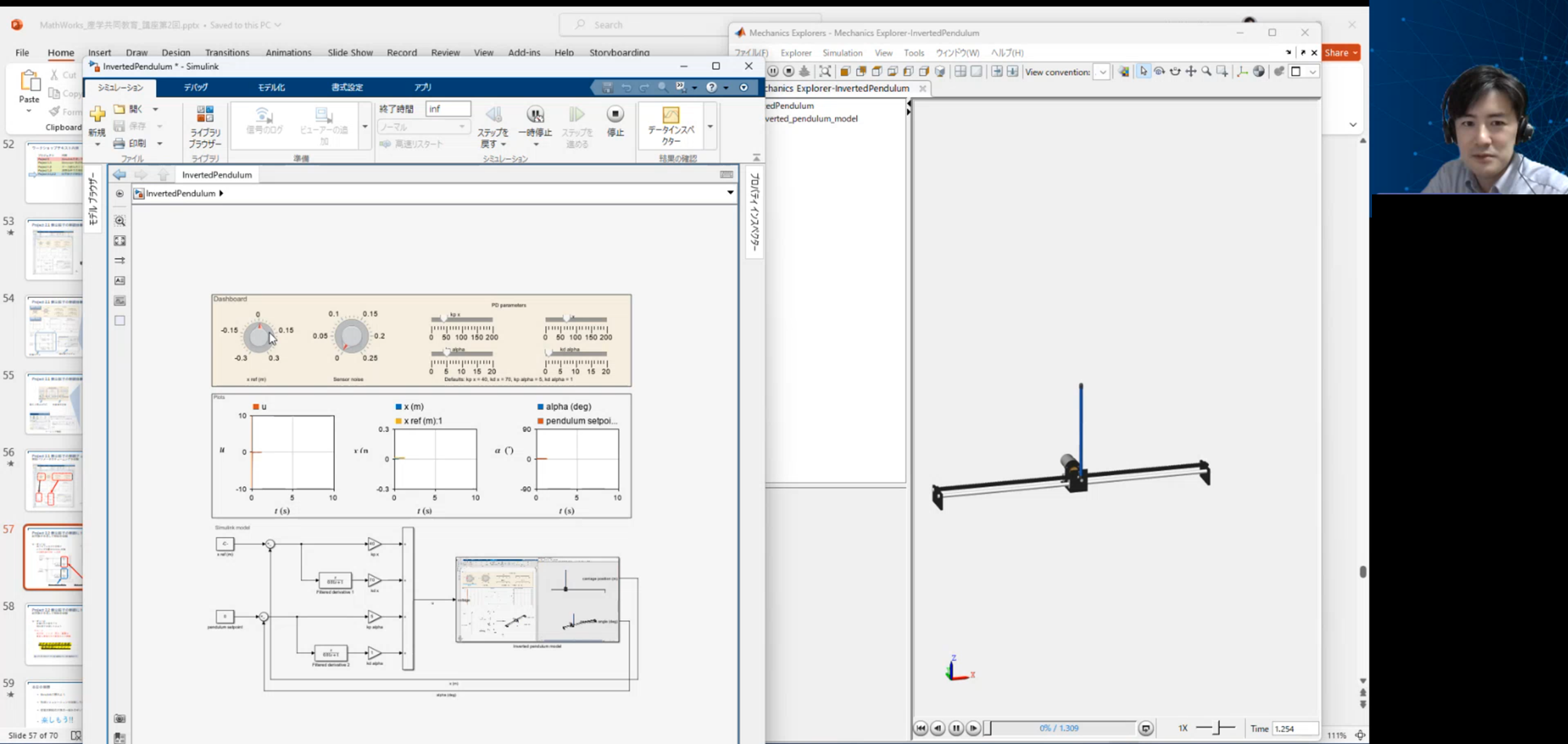Click the Step Back (ステップを戻す) icon
Image resolution: width=1568 pixels, height=744 pixels.
pyautogui.click(x=493, y=114)
